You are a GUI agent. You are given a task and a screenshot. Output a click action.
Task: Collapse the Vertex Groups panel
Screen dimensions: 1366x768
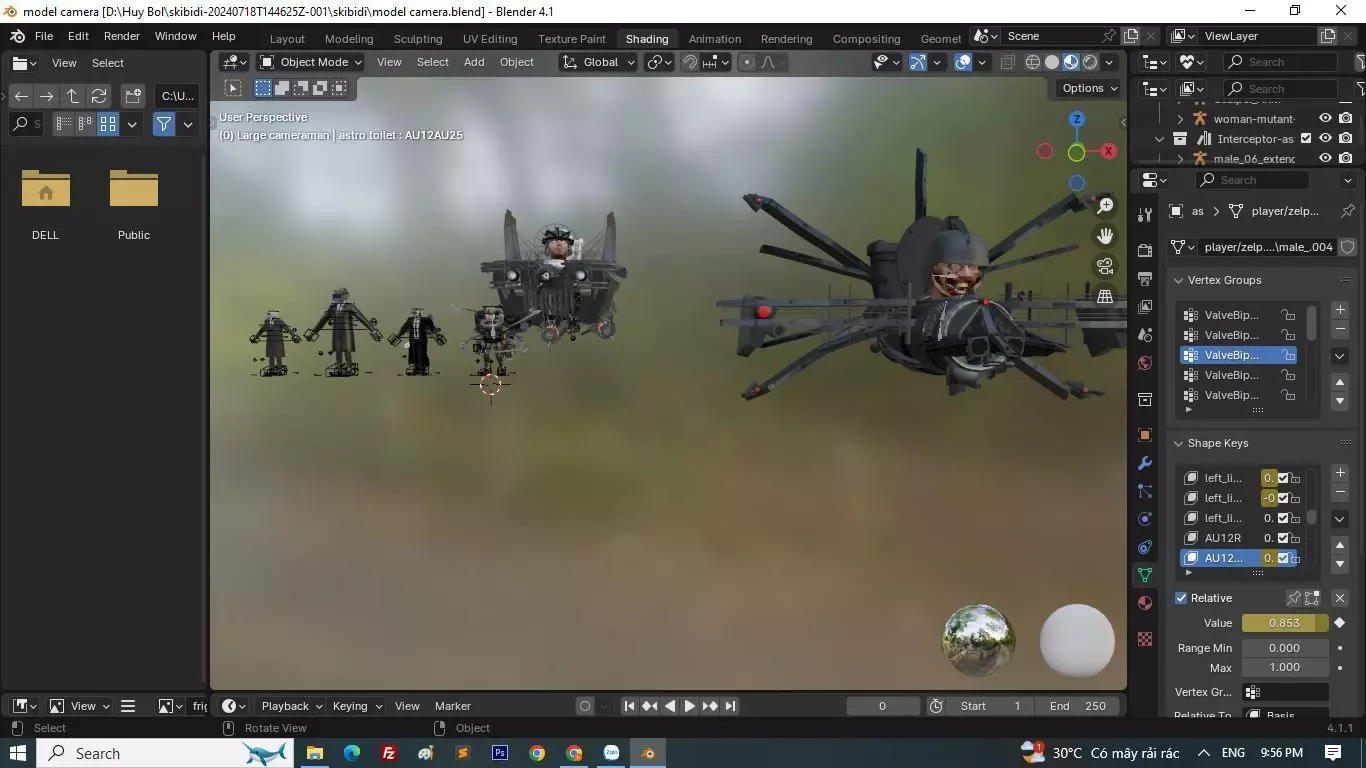pyautogui.click(x=1179, y=280)
